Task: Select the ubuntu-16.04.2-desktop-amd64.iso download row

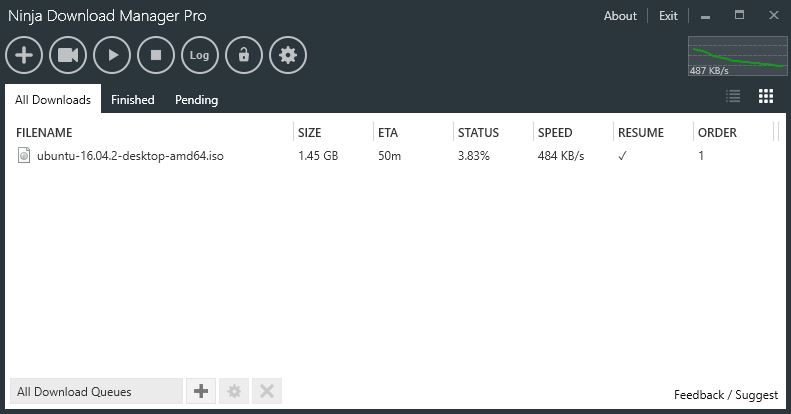Action: click(130, 156)
